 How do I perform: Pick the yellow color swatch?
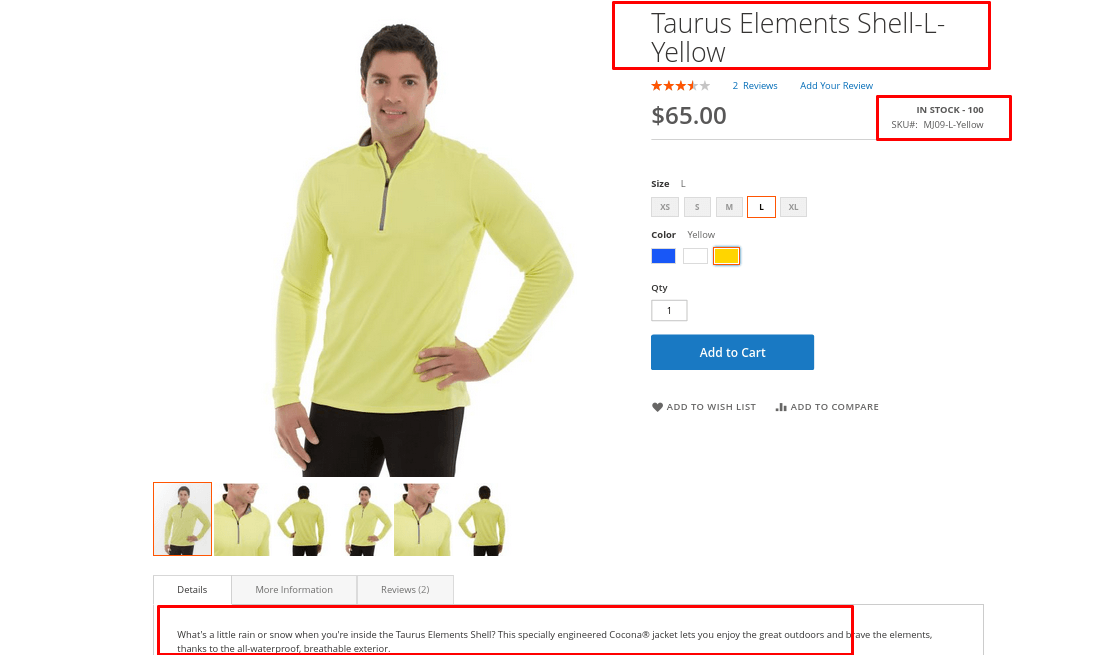pos(726,256)
